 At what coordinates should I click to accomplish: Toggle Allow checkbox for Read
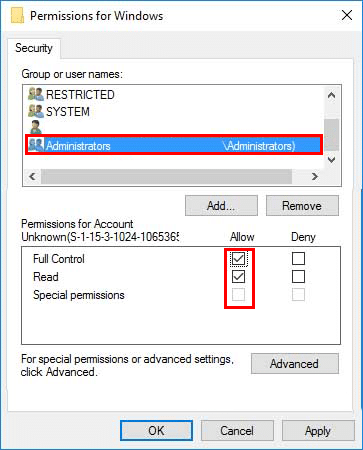pos(238,276)
